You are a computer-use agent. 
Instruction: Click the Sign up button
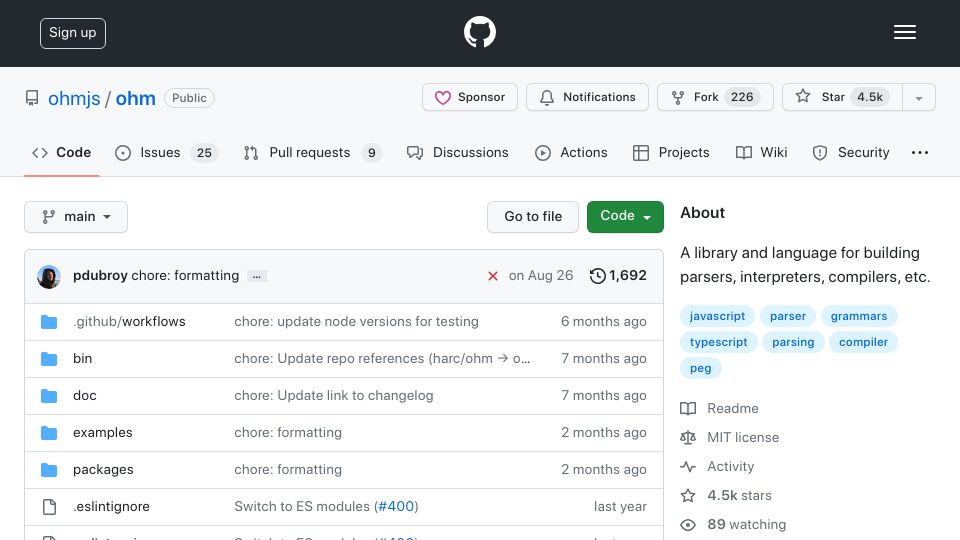tap(73, 33)
